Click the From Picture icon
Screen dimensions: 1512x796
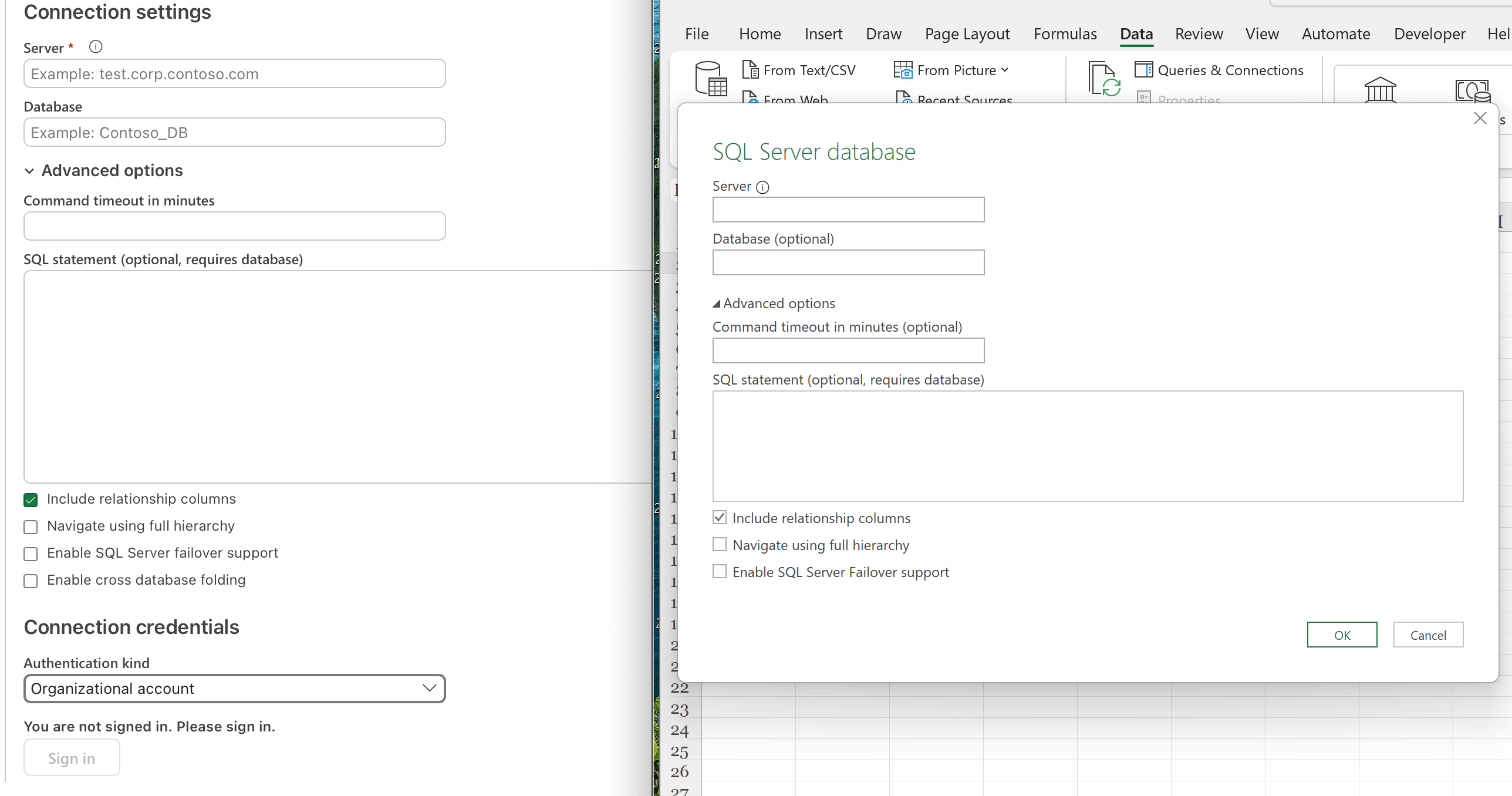click(x=903, y=70)
